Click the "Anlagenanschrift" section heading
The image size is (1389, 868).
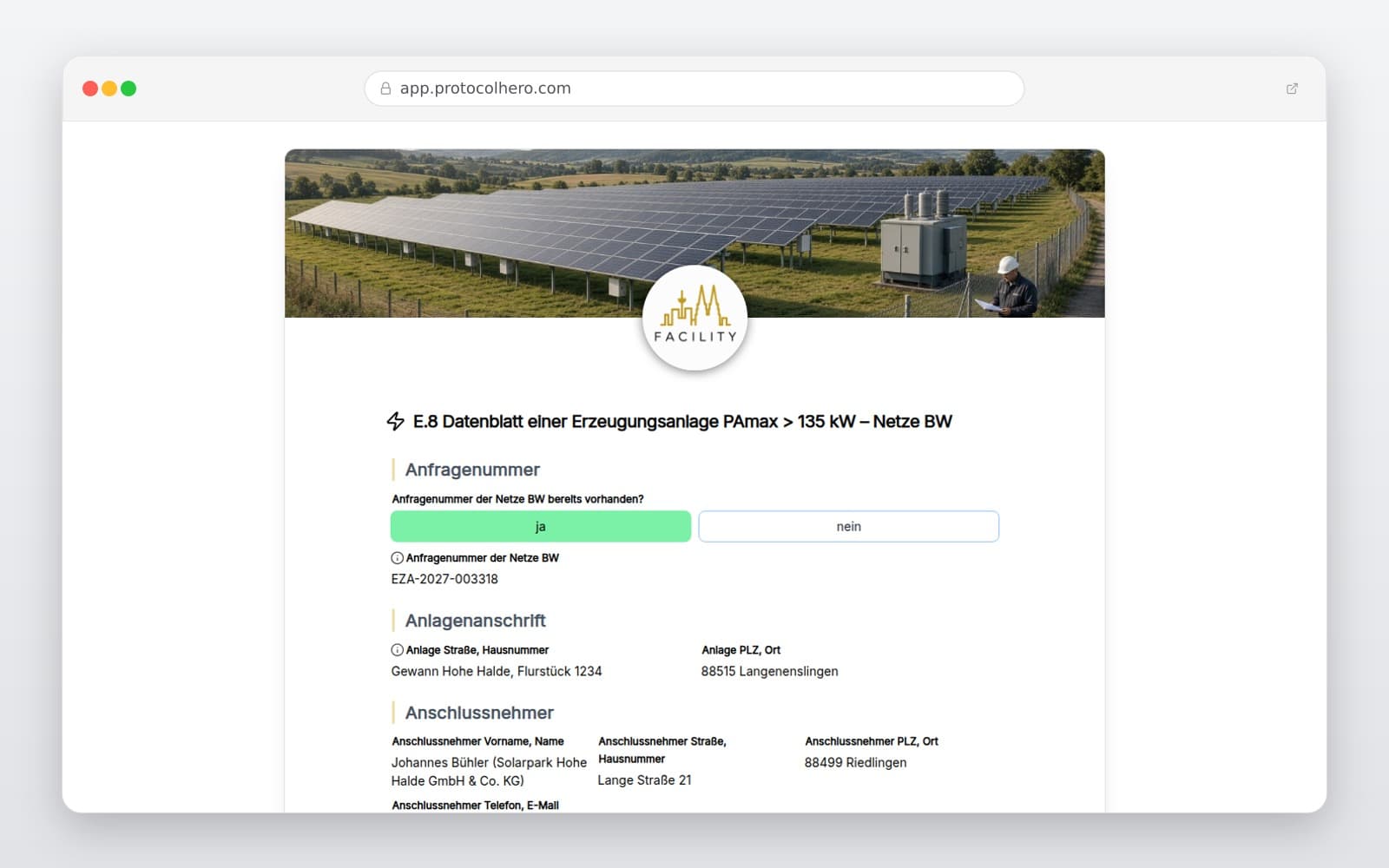tap(476, 621)
